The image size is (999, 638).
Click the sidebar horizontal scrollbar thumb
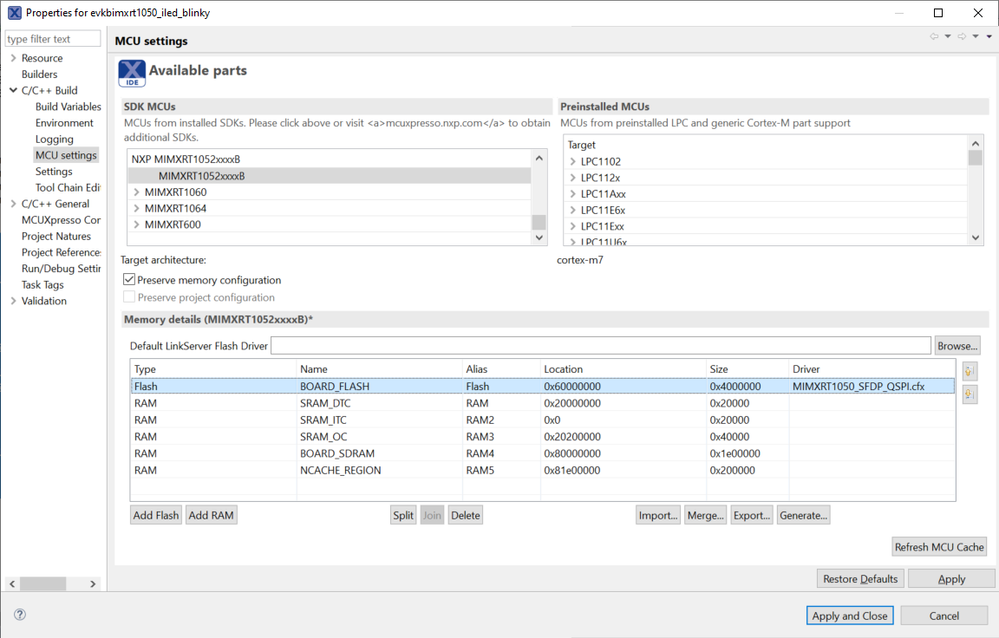tap(43, 583)
